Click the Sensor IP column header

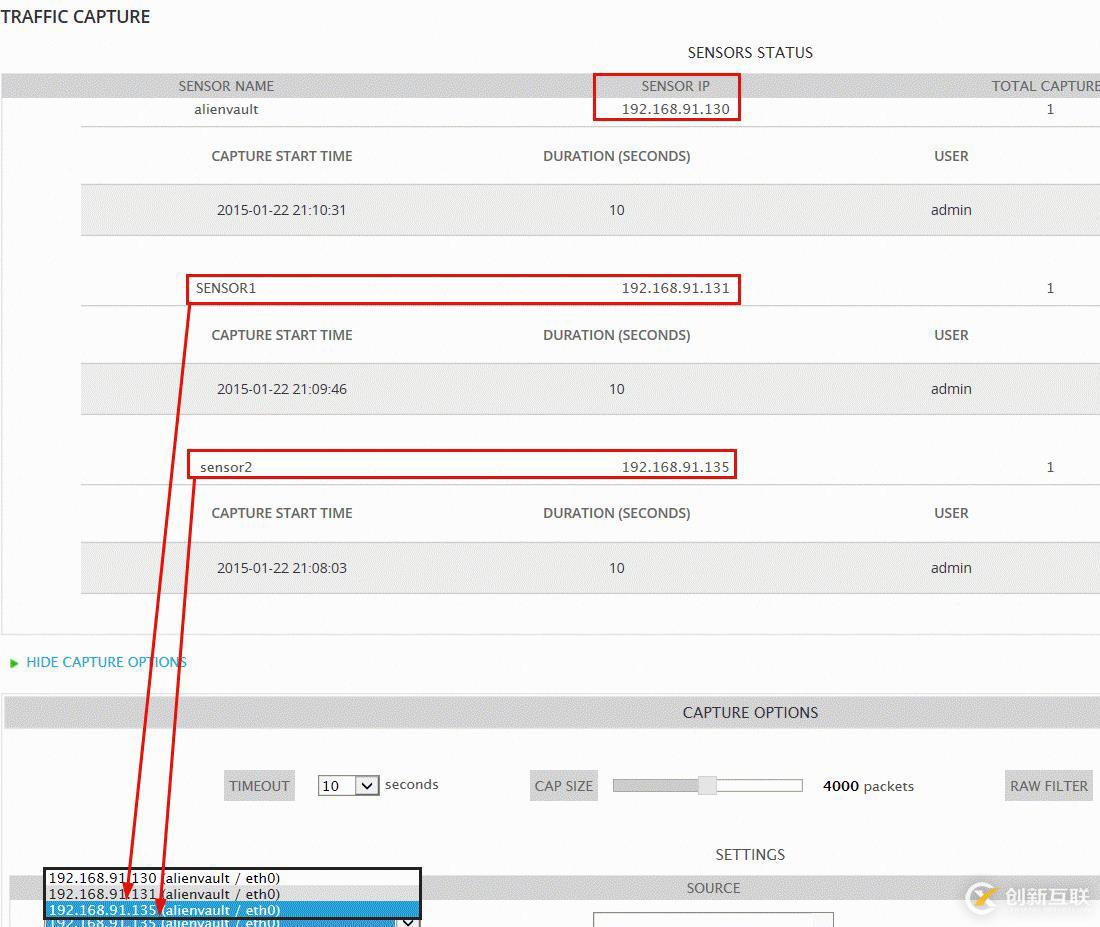(675, 86)
